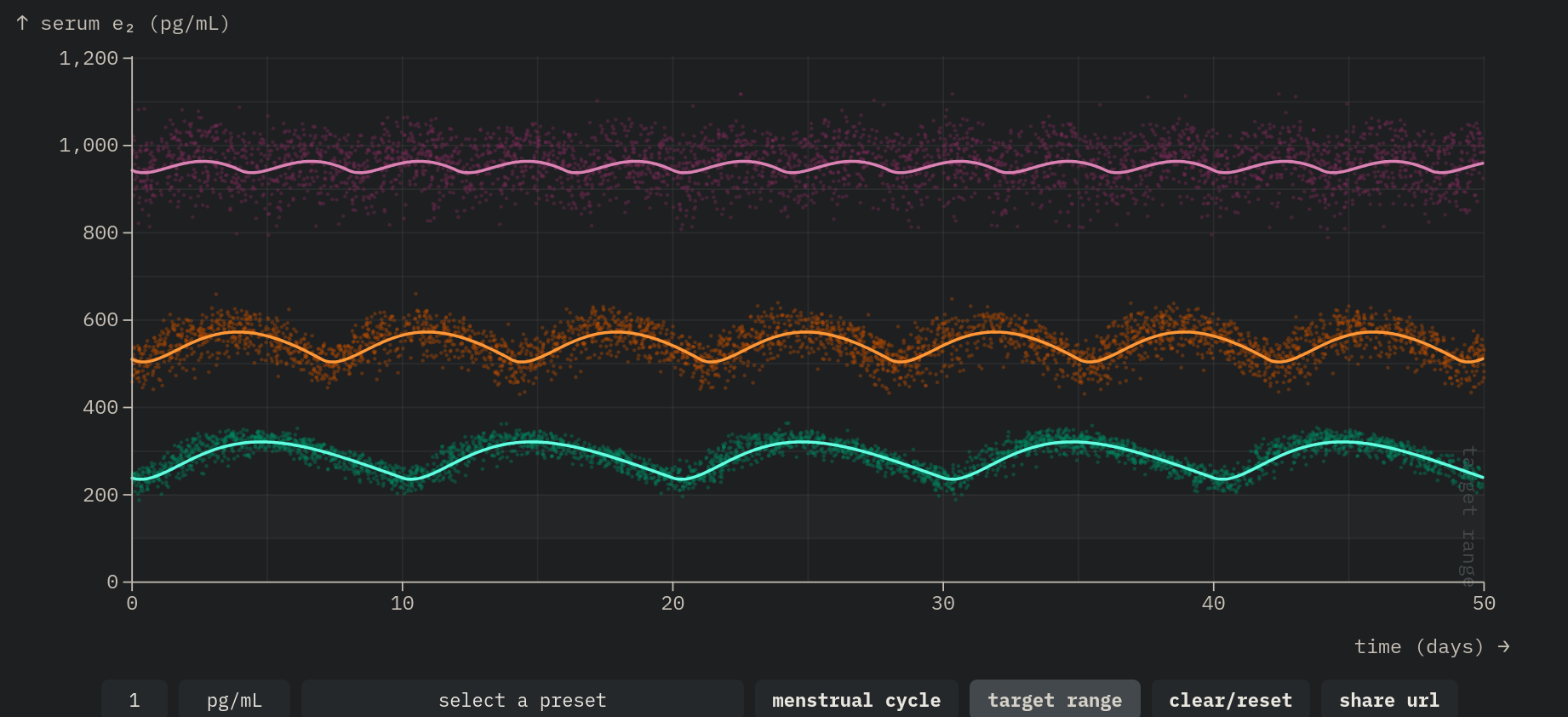Click the 20 days x-axis label
This screenshot has width=1568, height=717.
point(672,604)
